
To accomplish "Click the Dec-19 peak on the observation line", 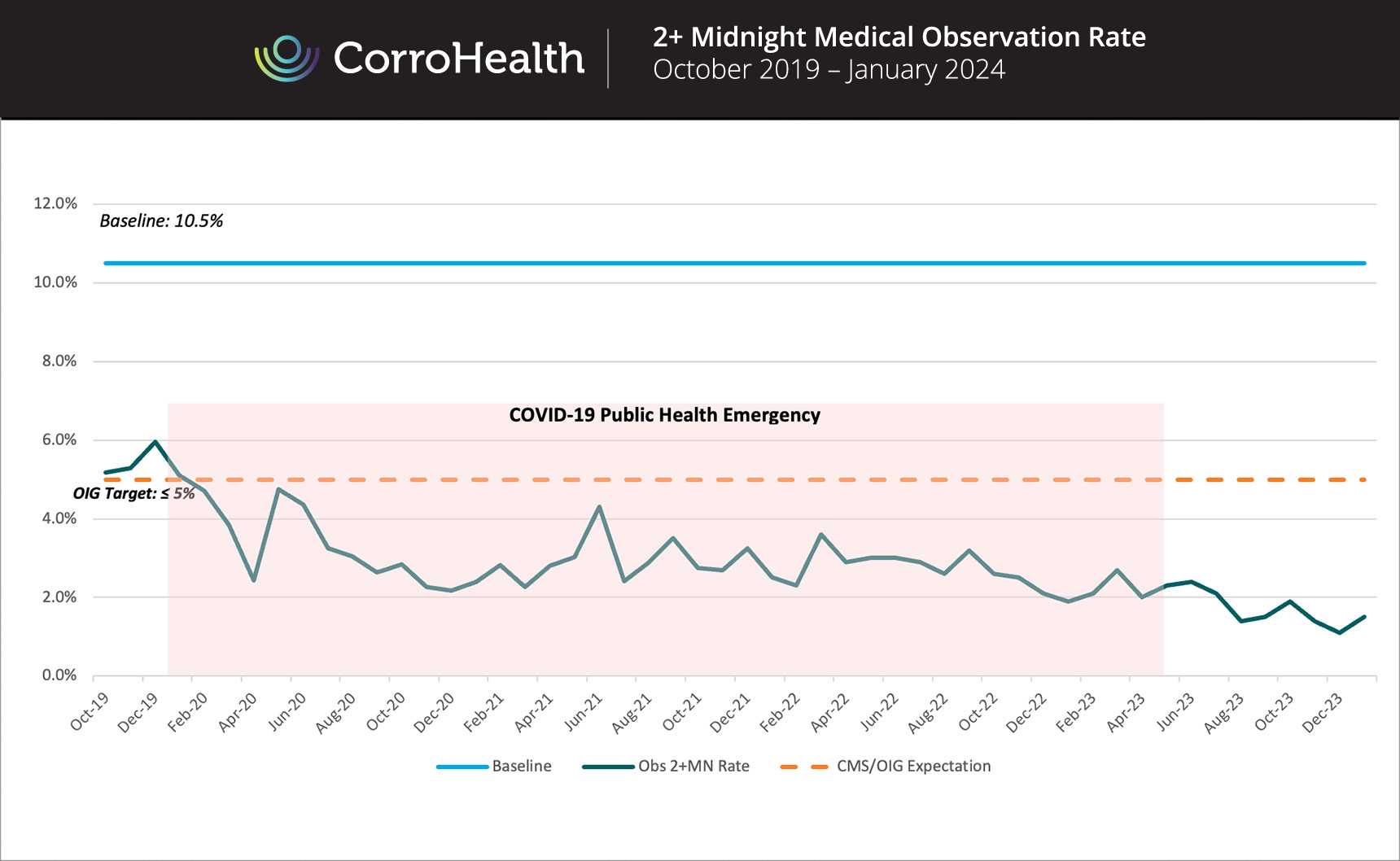I will point(155,442).
